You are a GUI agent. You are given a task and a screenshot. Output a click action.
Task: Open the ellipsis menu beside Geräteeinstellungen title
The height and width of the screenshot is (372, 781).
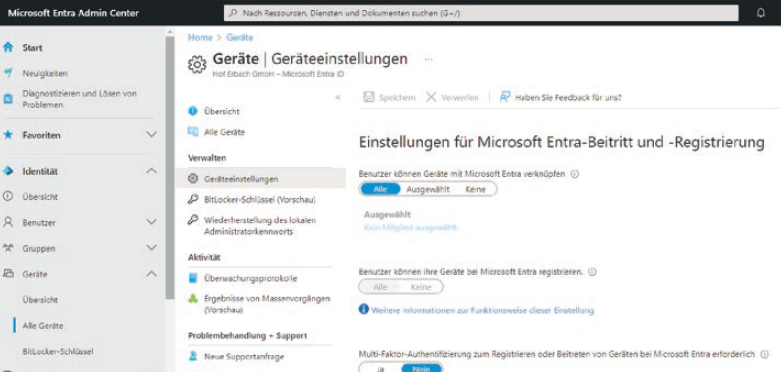point(428,59)
